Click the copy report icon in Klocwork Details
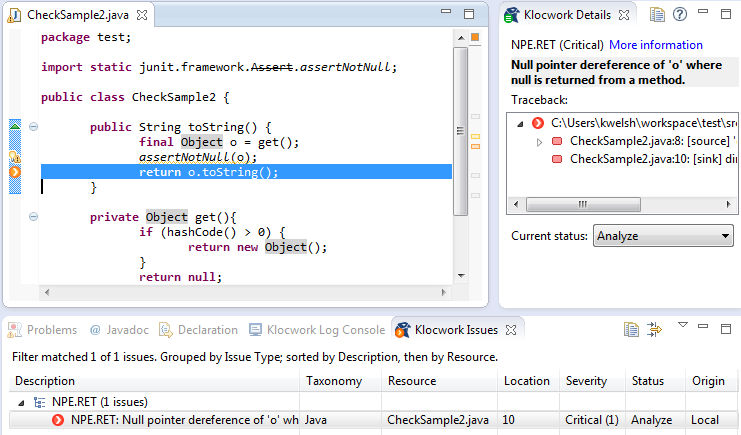The height and width of the screenshot is (435, 741). pyautogui.click(x=657, y=15)
